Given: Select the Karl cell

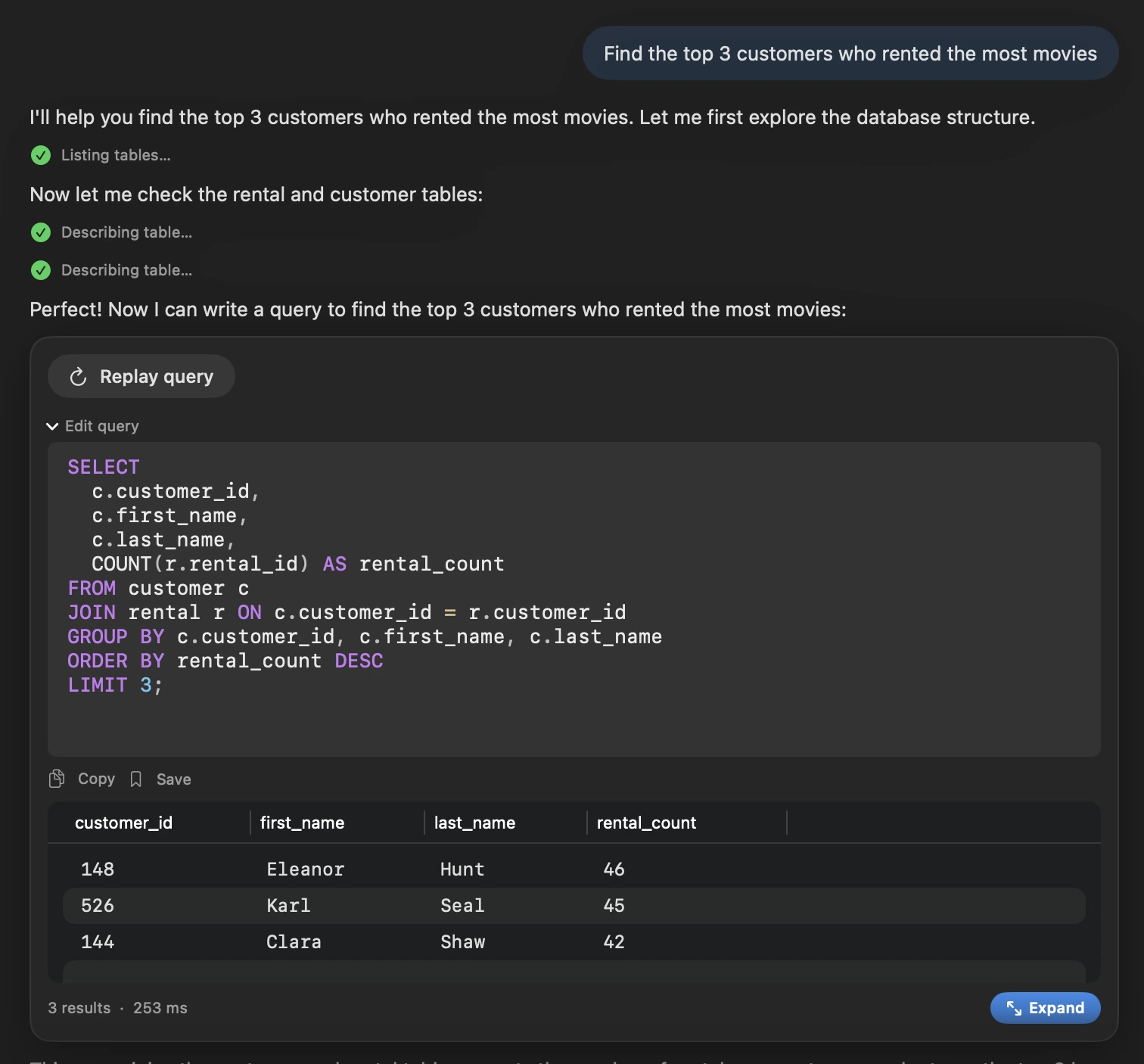Looking at the screenshot, I should tap(288, 905).
